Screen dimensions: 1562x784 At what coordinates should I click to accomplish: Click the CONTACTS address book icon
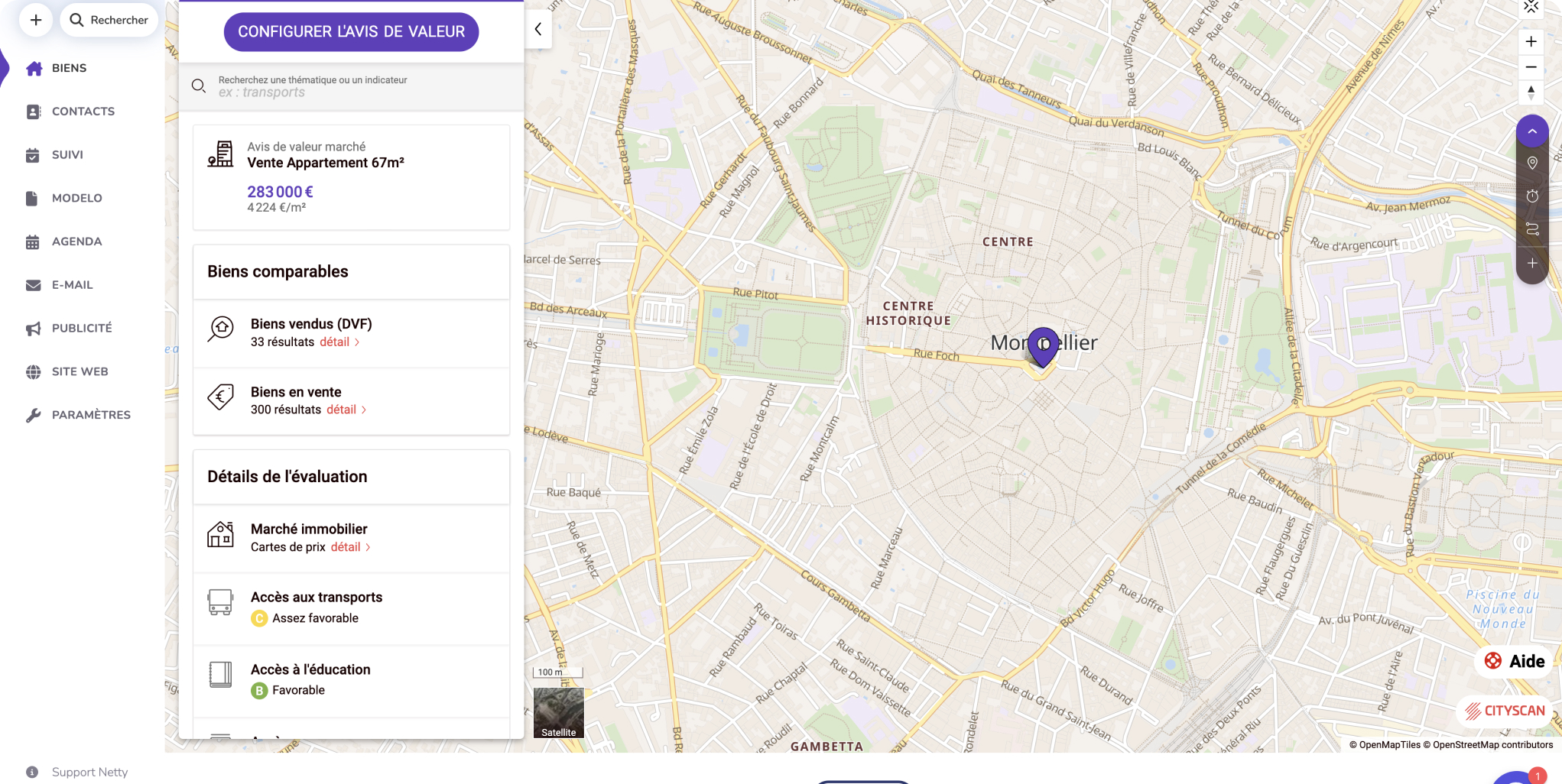pyautogui.click(x=33, y=112)
